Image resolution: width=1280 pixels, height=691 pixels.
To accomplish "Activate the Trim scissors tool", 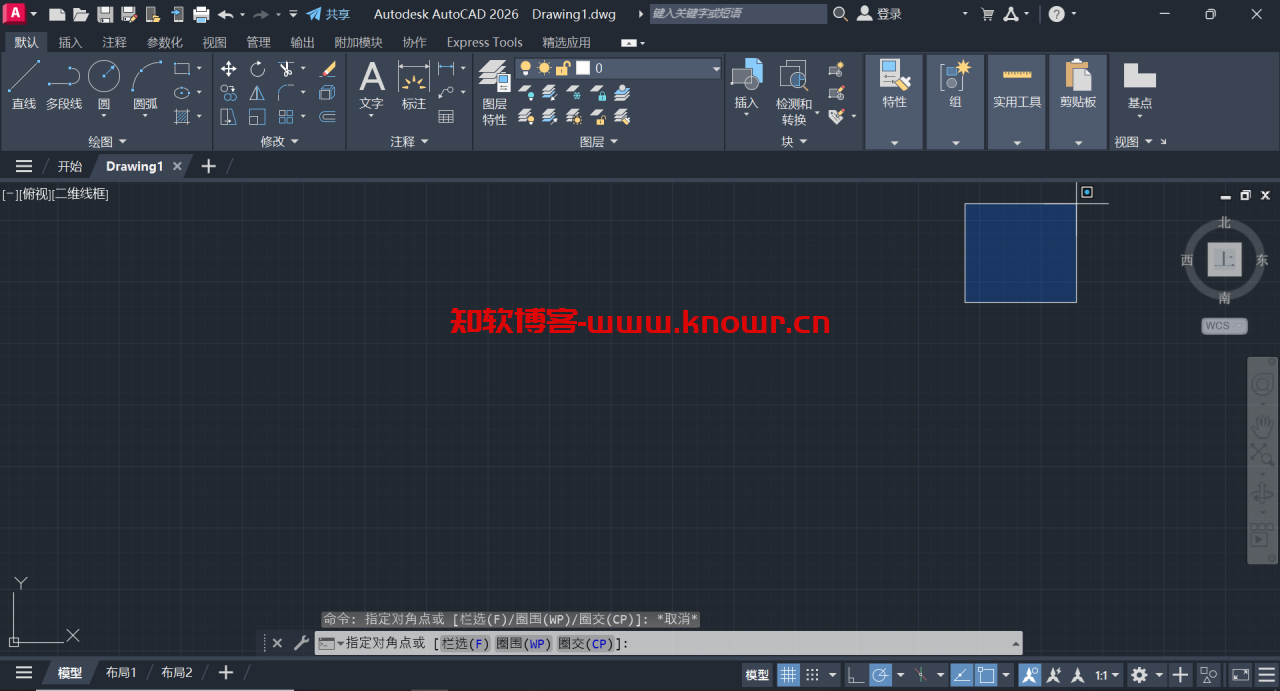I will pyautogui.click(x=286, y=69).
